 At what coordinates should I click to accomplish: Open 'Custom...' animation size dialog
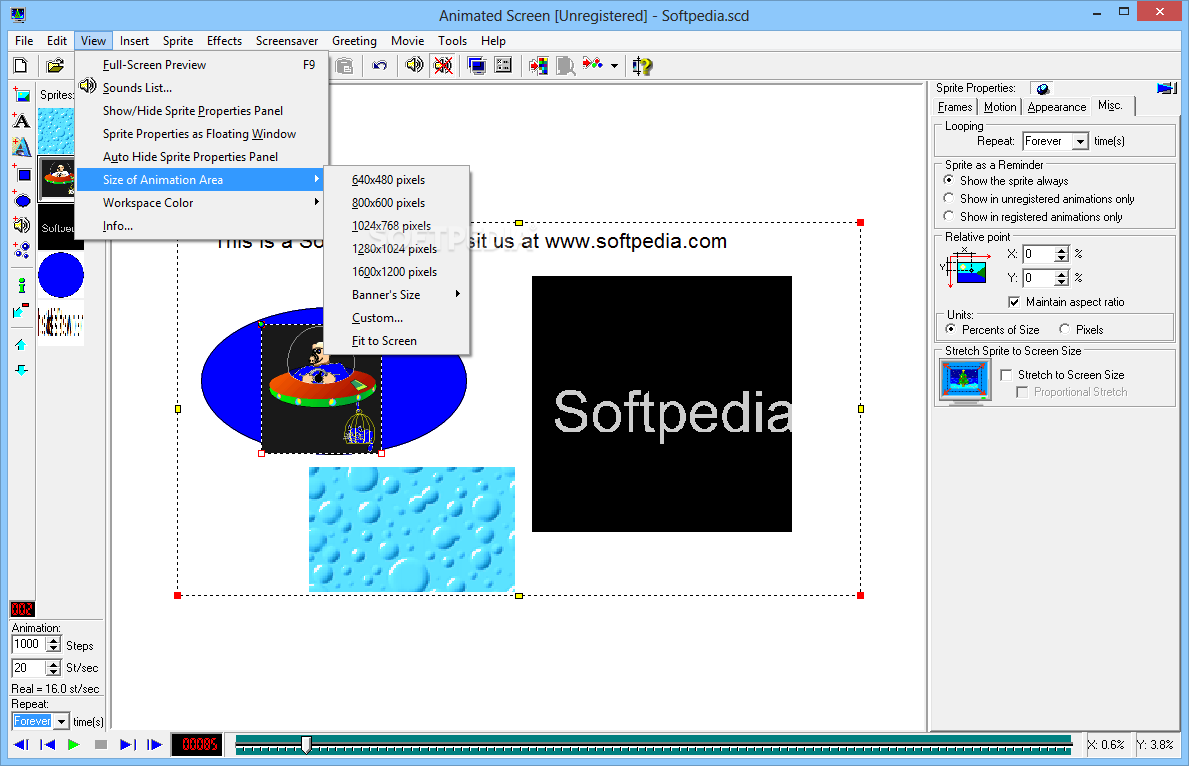click(396, 318)
